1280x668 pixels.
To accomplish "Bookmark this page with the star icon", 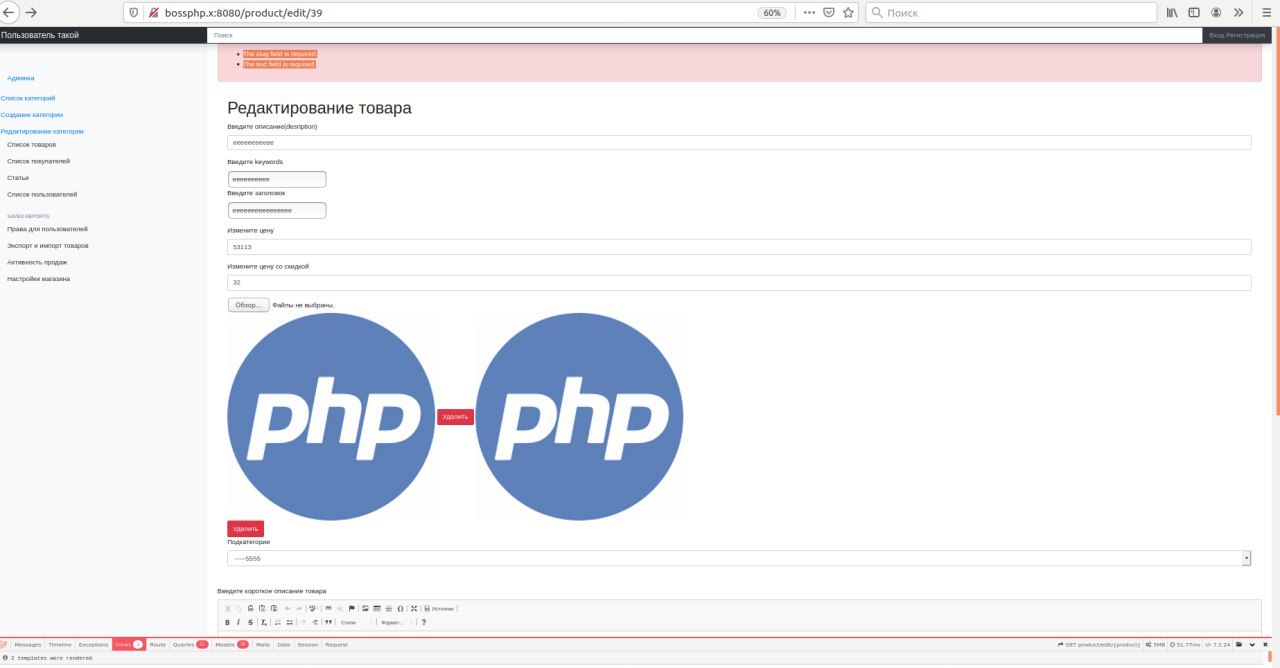I will (x=848, y=13).
